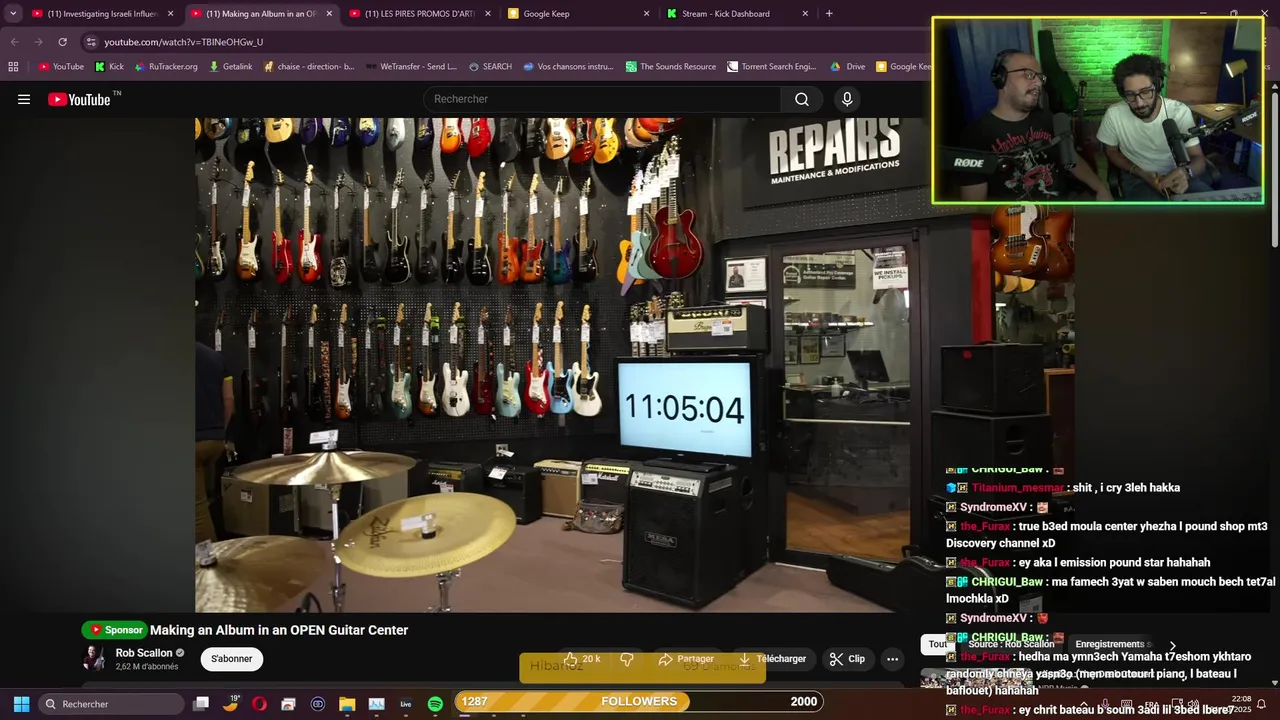Open the browser apps grid shortcut
The height and width of the screenshot is (720, 1280).
click(x=13, y=67)
